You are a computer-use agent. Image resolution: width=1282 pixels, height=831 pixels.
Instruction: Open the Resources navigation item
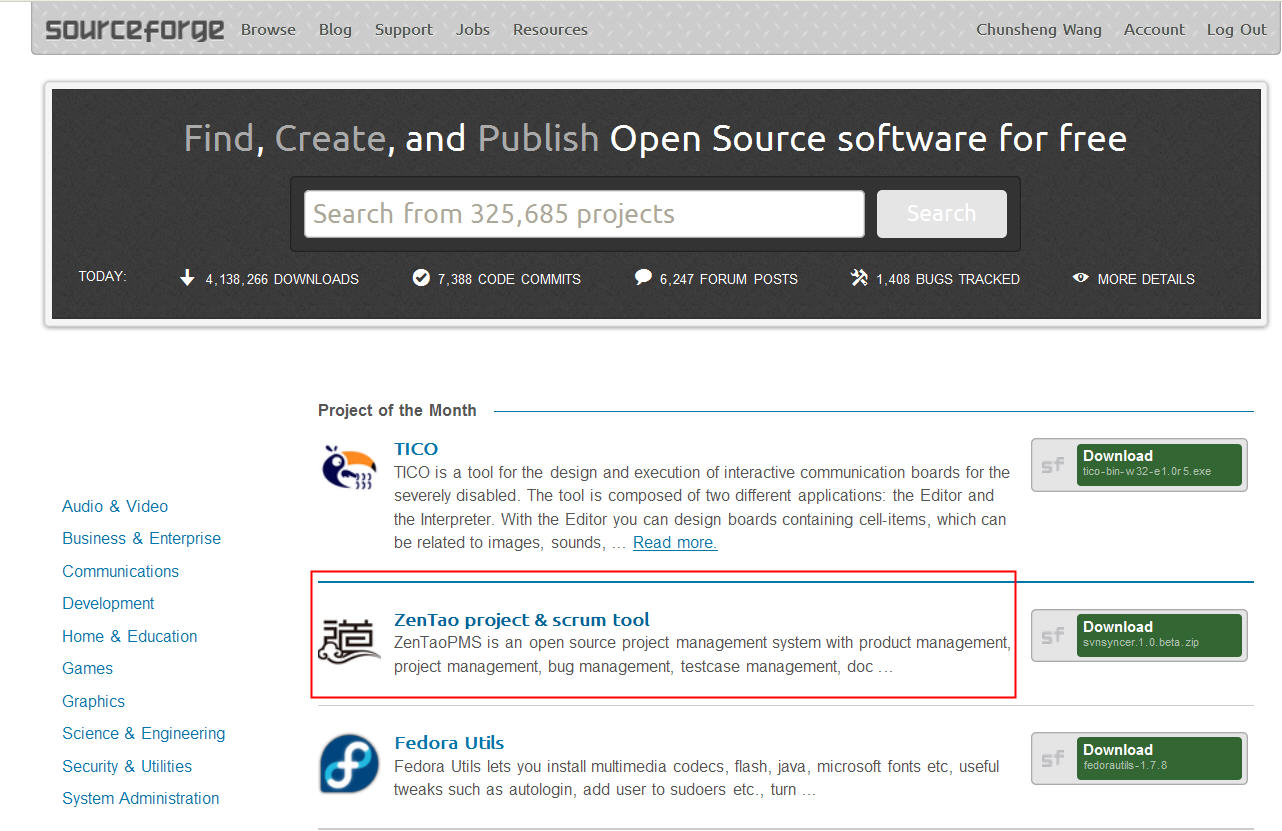point(550,29)
